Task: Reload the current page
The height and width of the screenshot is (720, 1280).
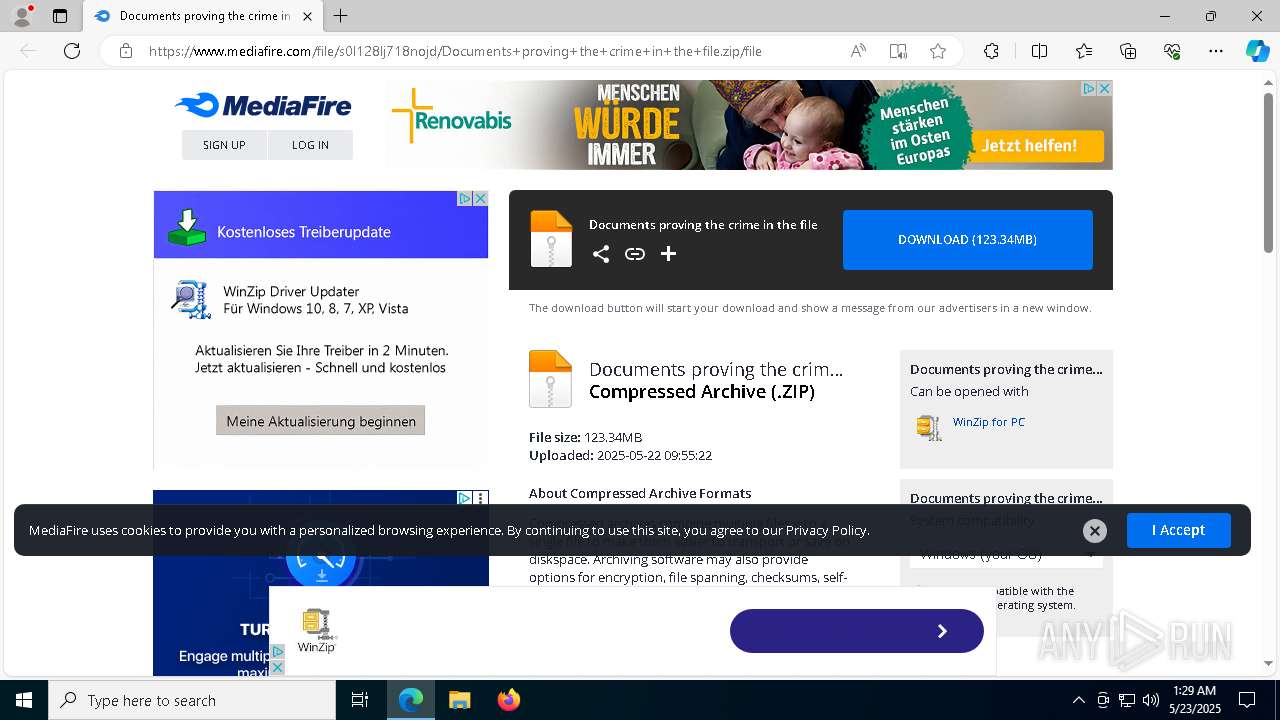Action: [x=72, y=51]
